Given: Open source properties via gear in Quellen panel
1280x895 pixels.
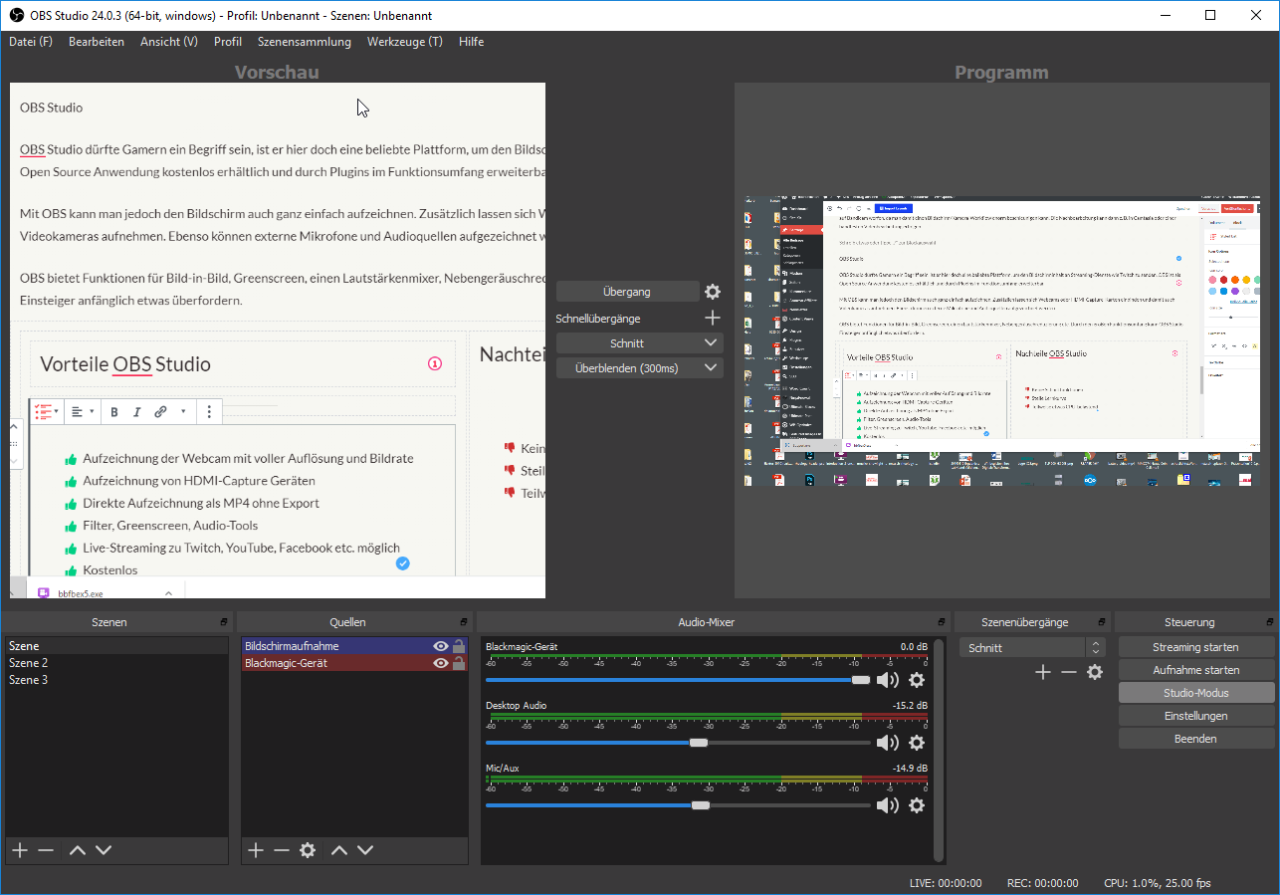Looking at the screenshot, I should 307,850.
